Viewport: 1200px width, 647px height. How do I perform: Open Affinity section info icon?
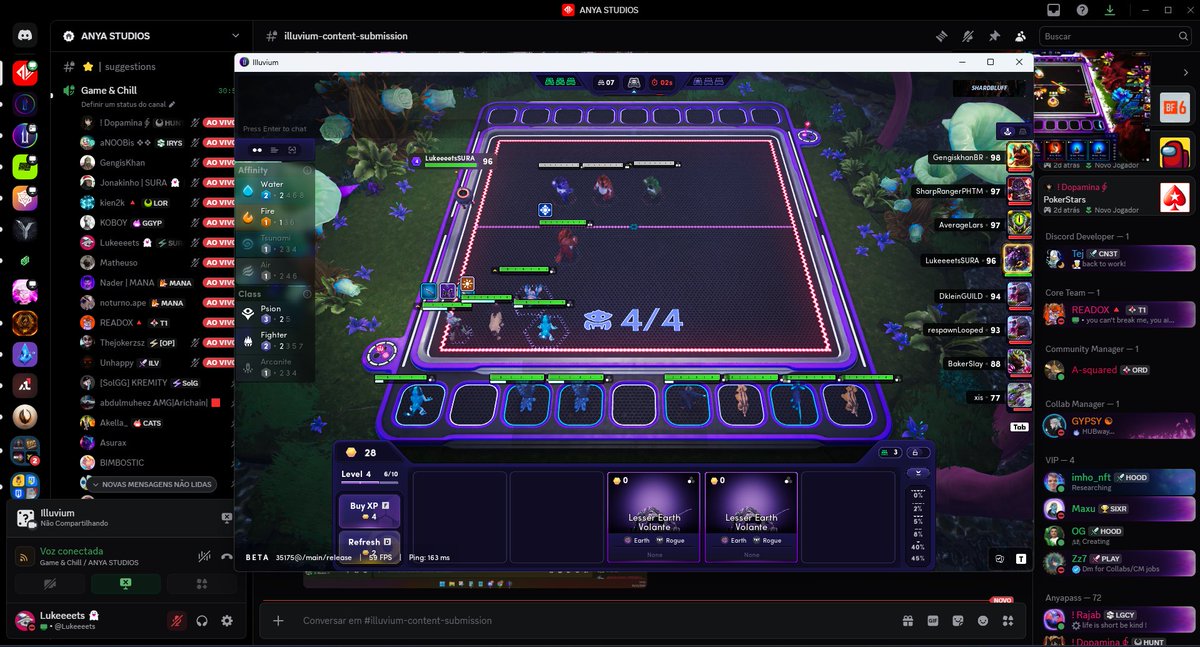[x=307, y=170]
